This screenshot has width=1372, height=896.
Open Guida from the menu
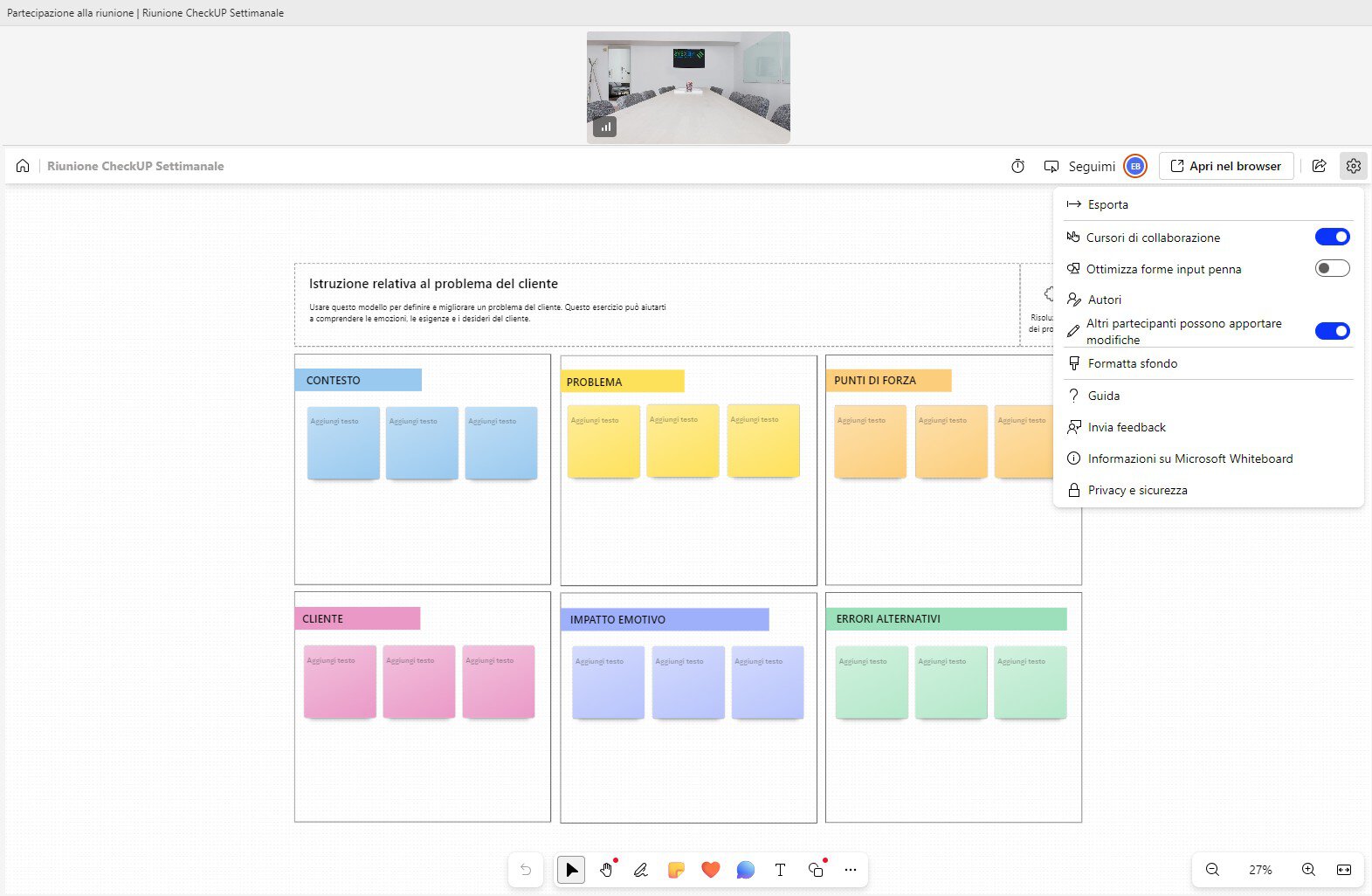point(1209,396)
